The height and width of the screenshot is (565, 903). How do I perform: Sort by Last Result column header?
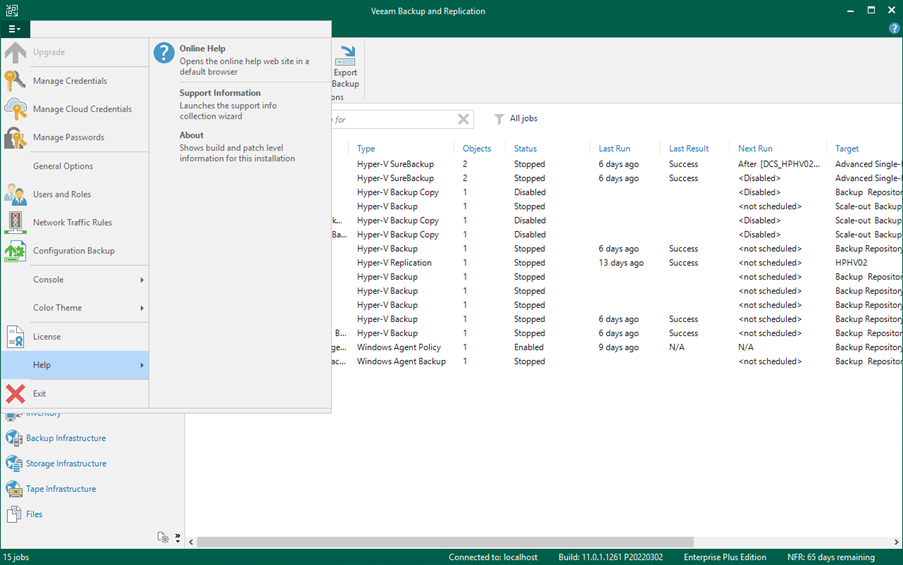(x=689, y=149)
